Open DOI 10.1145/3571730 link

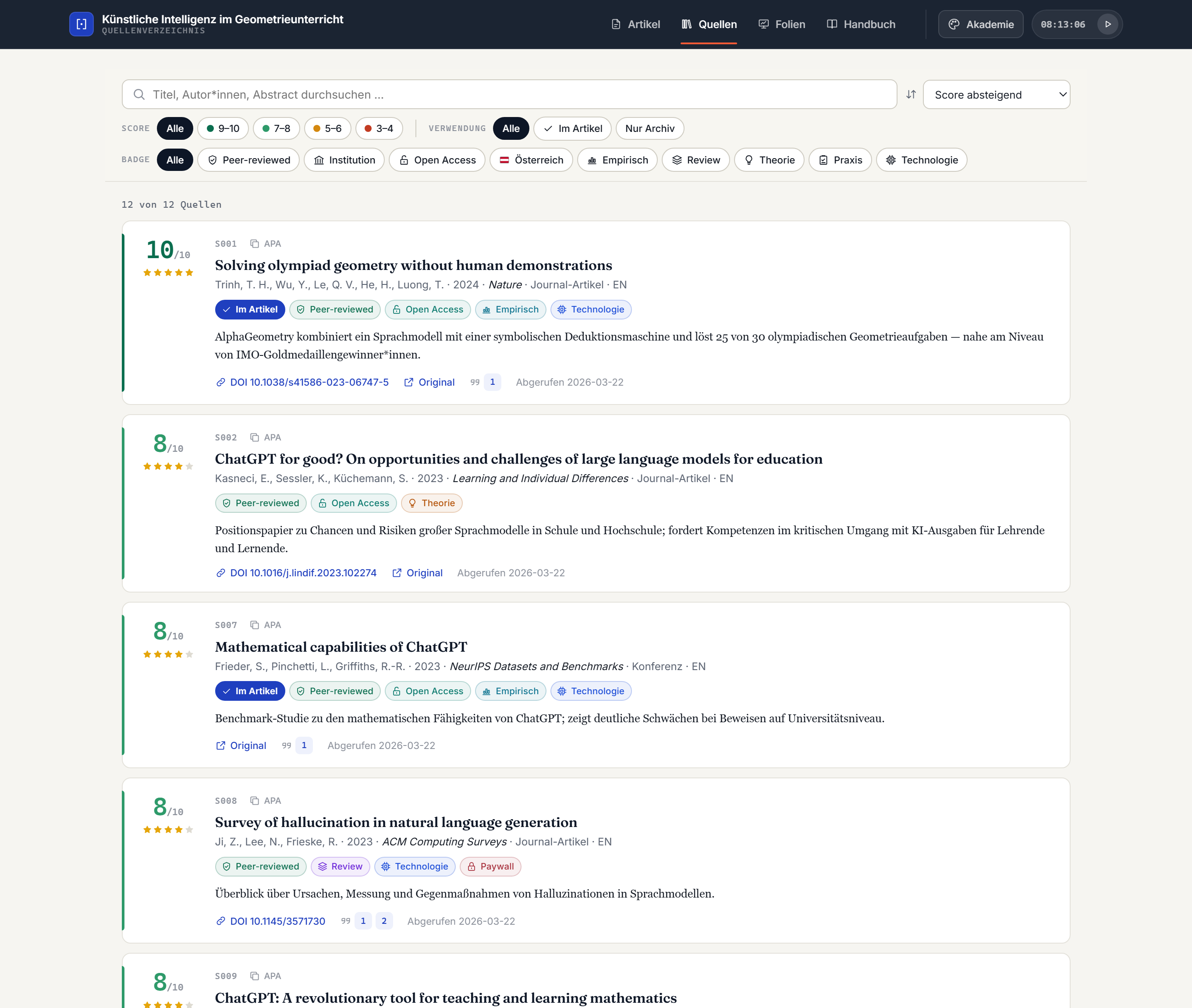click(270, 921)
